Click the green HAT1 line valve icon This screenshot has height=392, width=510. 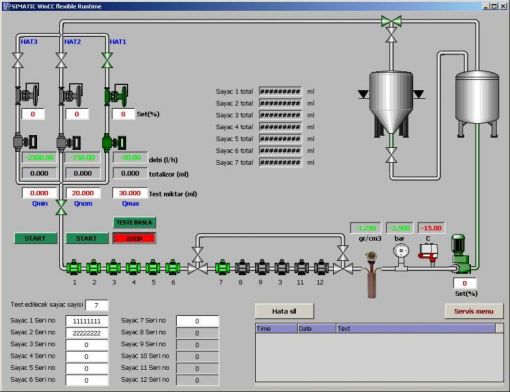pos(107,60)
